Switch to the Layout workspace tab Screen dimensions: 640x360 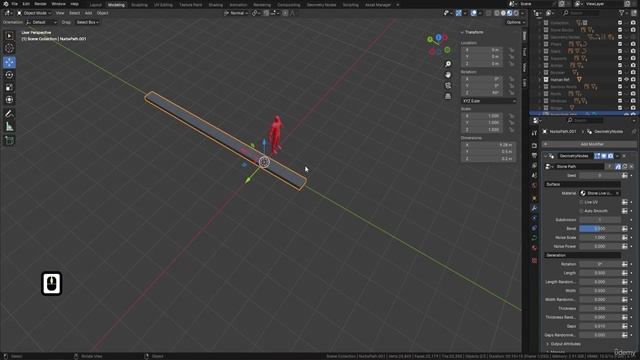(x=96, y=5)
